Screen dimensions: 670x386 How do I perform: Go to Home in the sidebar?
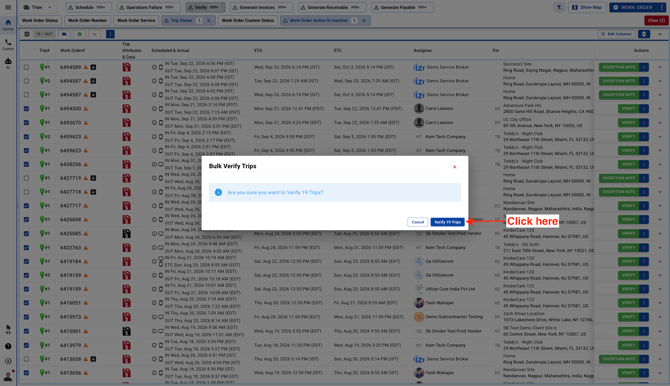[8, 25]
